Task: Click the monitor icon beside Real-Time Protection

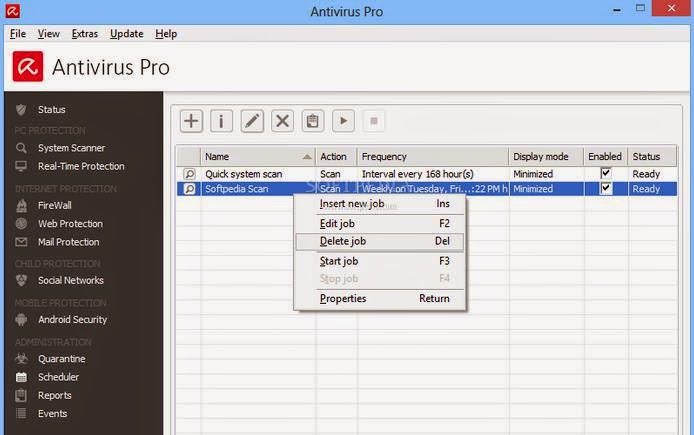Action: click(21, 166)
